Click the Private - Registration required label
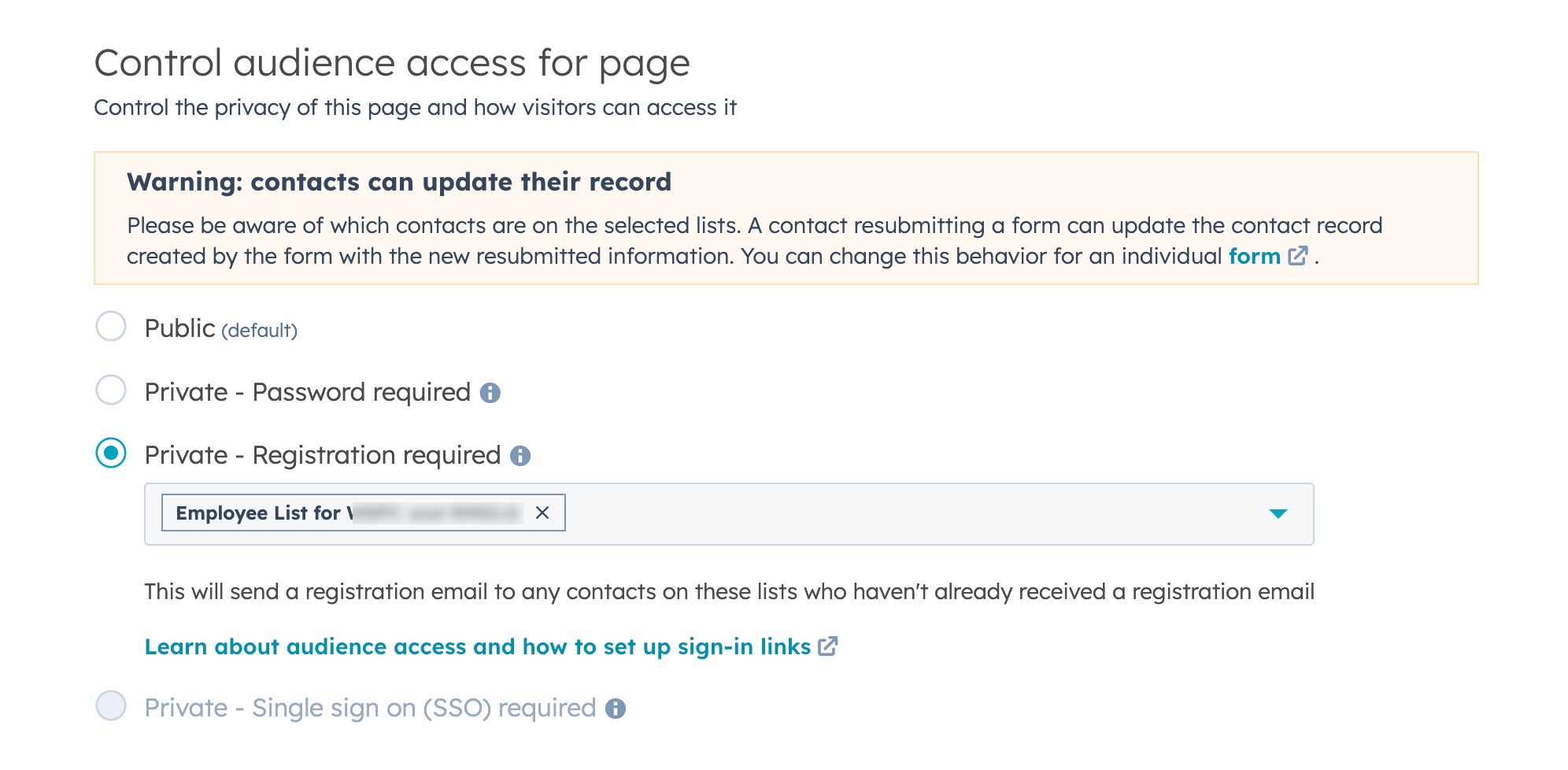Image resolution: width=1568 pixels, height=770 pixels. 323,455
